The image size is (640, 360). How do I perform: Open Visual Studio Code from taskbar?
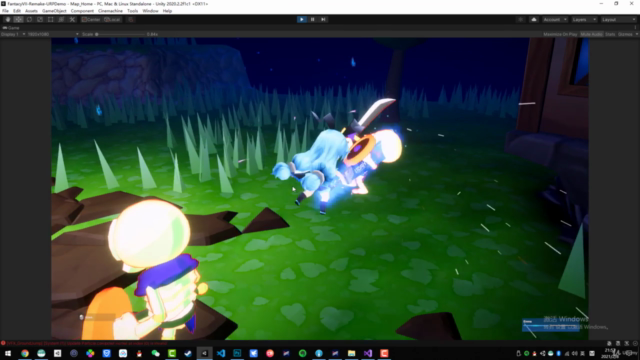coord(221,353)
